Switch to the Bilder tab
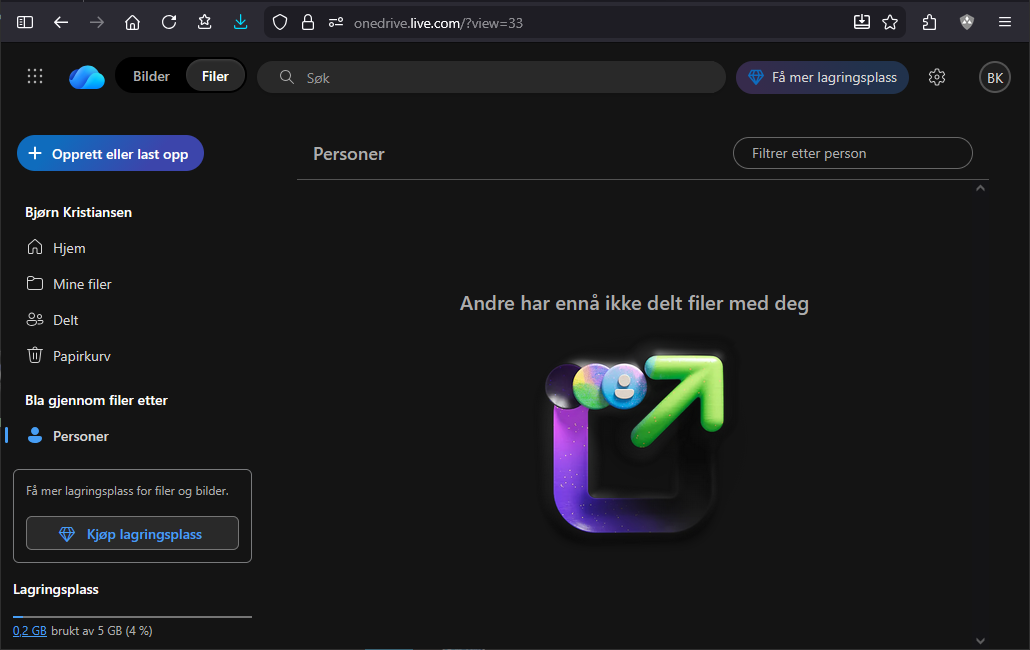The height and width of the screenshot is (650, 1030). 151,76
